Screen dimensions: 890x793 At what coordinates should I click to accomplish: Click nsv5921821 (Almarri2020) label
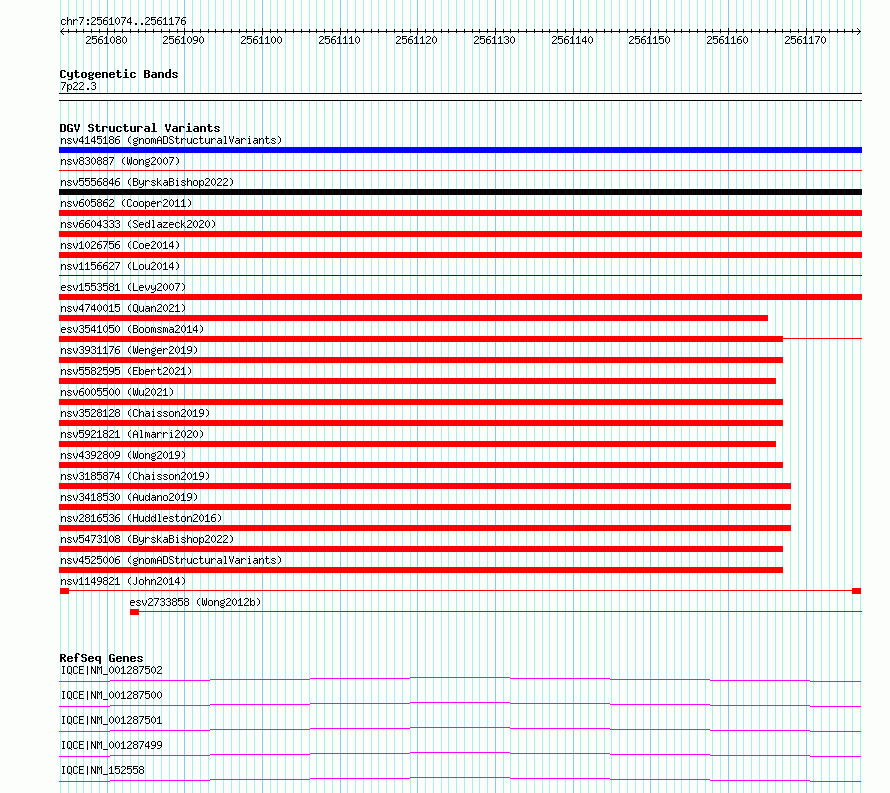coord(132,434)
